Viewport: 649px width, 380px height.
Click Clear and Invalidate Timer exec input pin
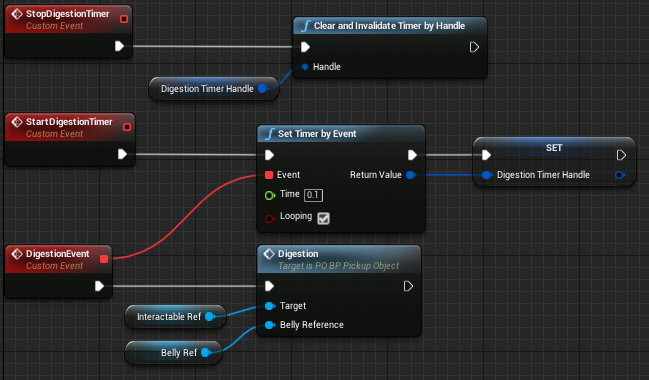coord(305,47)
